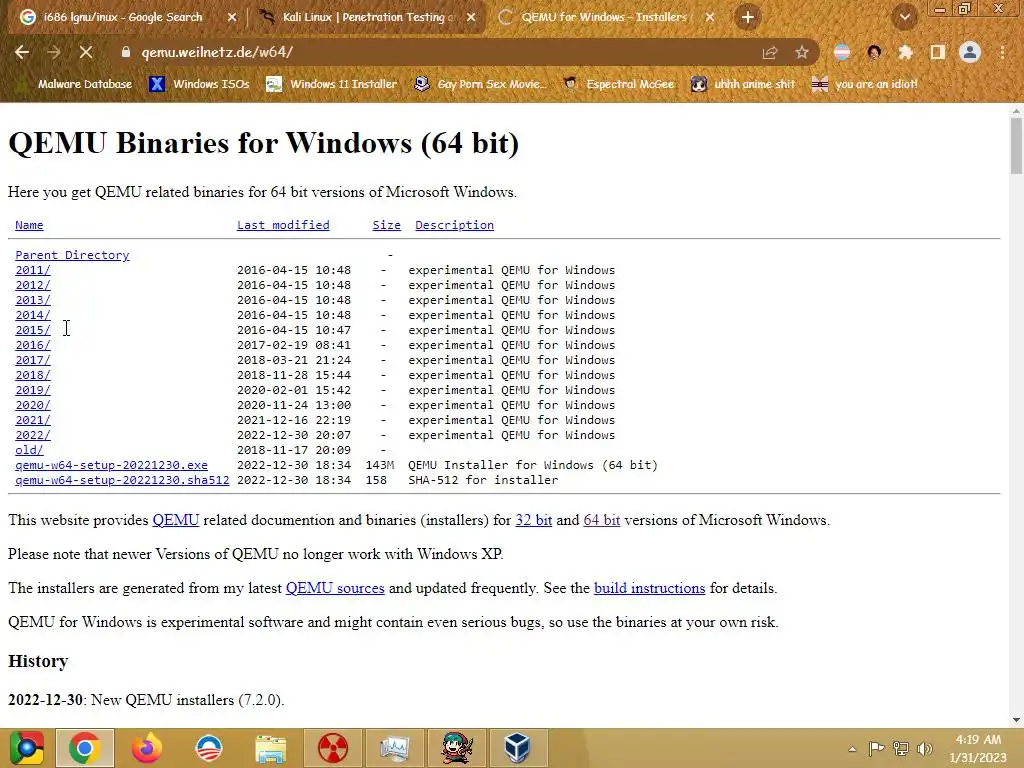Open Chrome from the taskbar
The image size is (1024, 768).
pyautogui.click(x=85, y=748)
